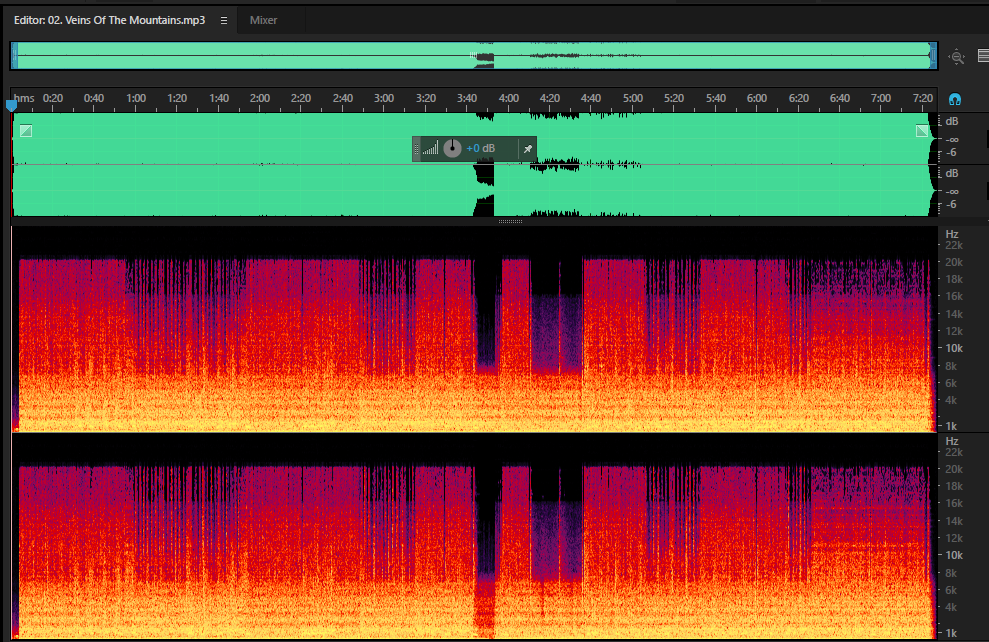
Task: Click the blue headphones icon by the timeline
Action: [x=955, y=99]
